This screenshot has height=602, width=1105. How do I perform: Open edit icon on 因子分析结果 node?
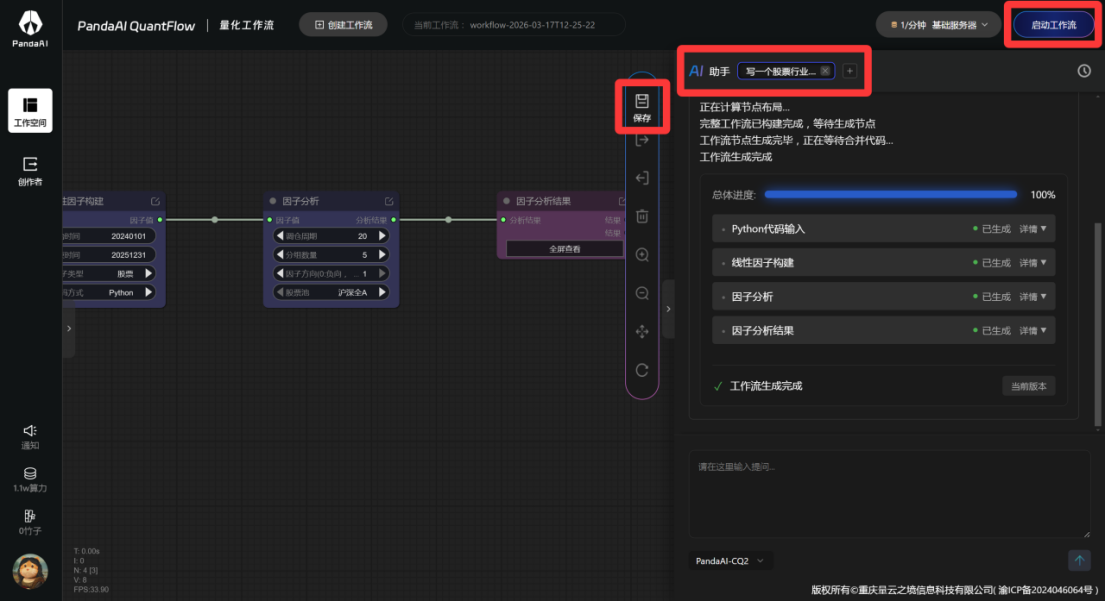tap(622, 201)
